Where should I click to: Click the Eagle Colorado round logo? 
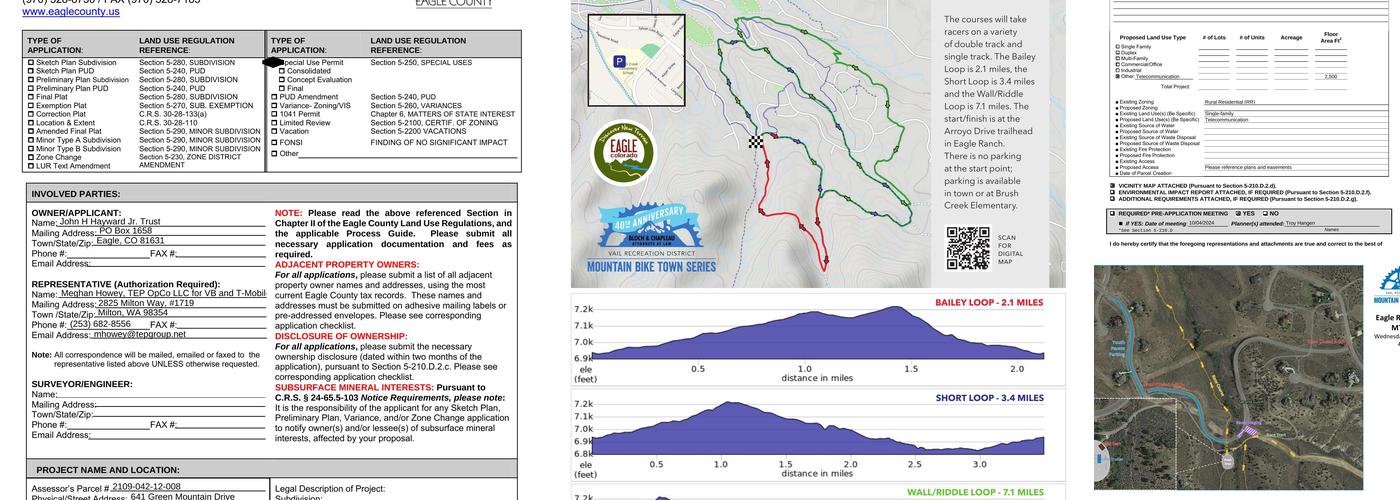click(x=622, y=153)
